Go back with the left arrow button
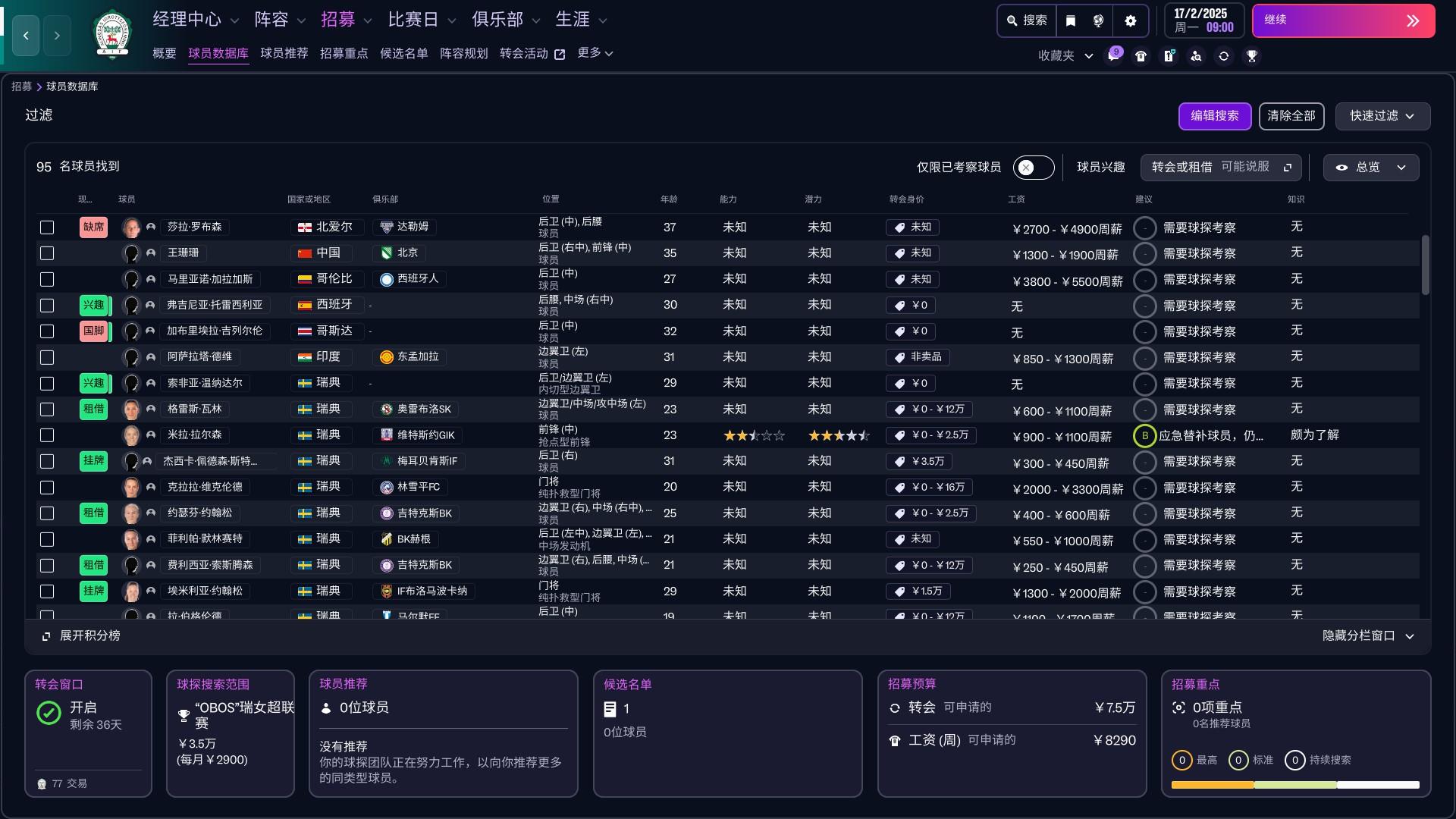Image resolution: width=1456 pixels, height=819 pixels. coord(26,35)
